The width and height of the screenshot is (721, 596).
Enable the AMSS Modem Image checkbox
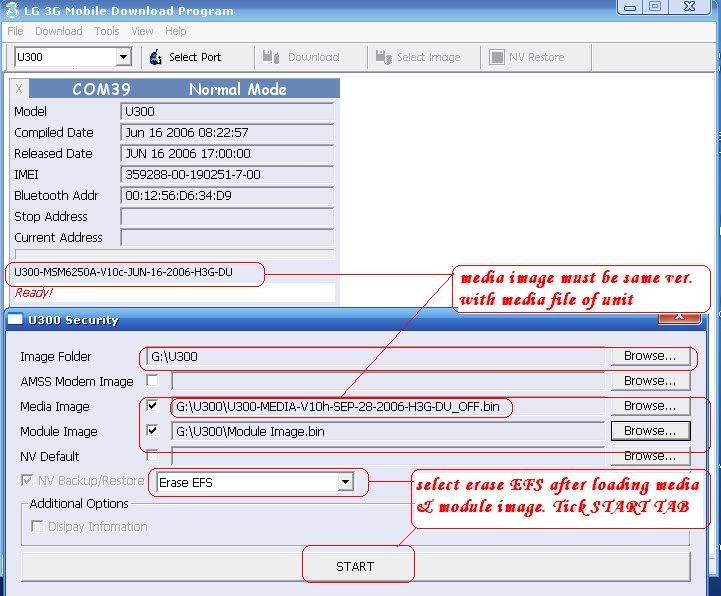tap(152, 380)
